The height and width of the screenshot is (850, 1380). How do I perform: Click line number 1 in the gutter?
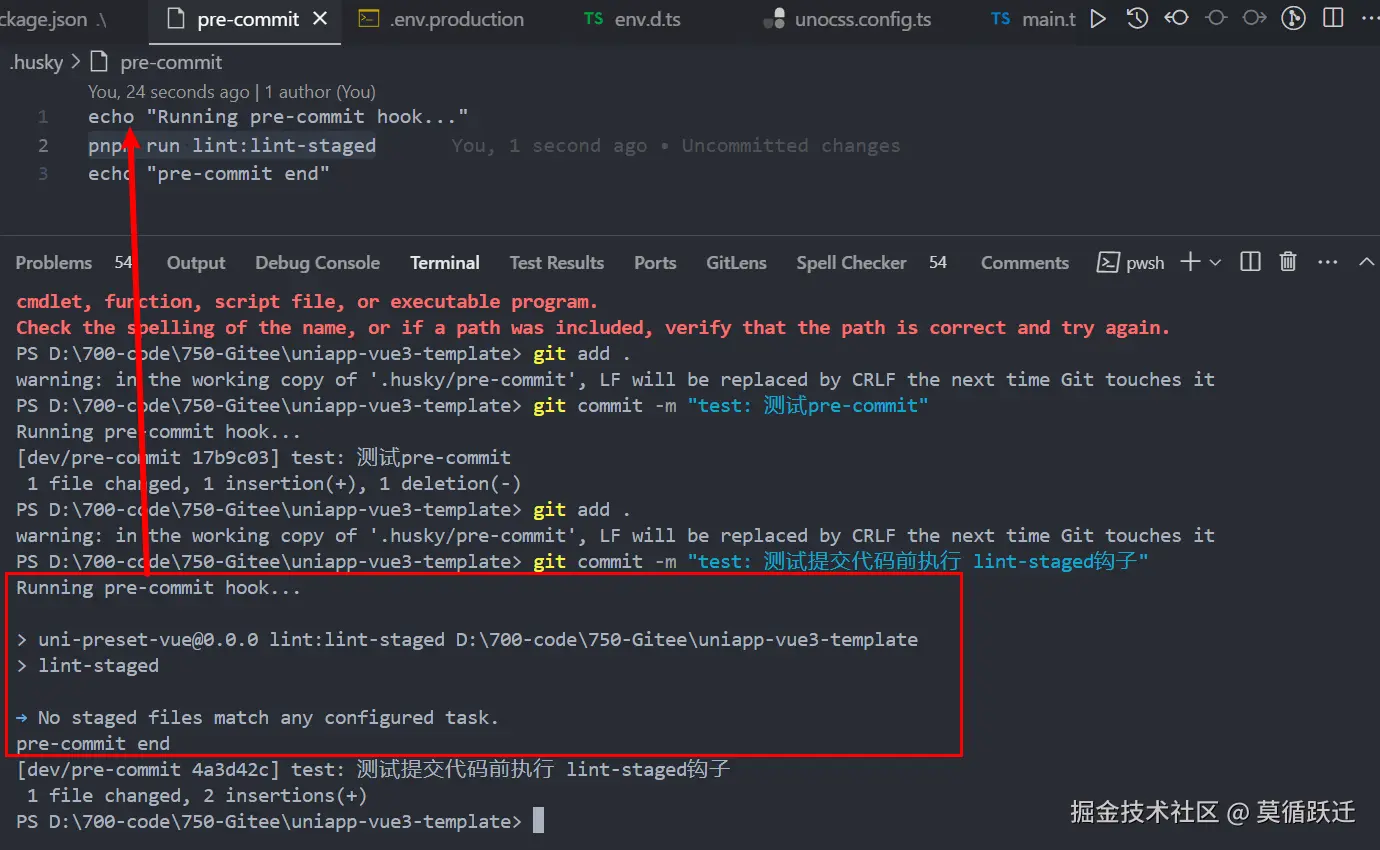coord(43,117)
